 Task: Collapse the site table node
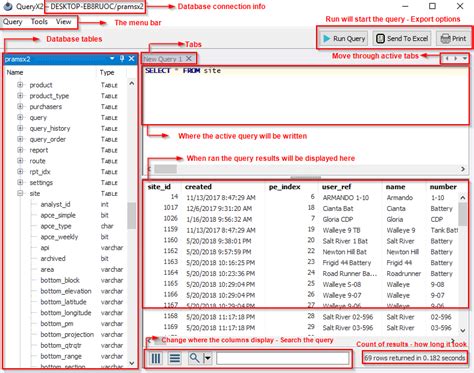click(x=20, y=193)
